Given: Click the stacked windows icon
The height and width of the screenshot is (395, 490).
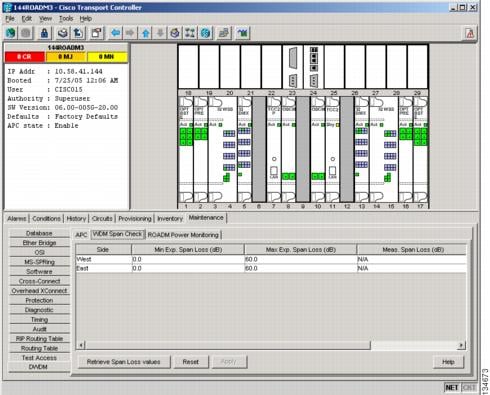Looking at the screenshot, I should click(224, 33).
